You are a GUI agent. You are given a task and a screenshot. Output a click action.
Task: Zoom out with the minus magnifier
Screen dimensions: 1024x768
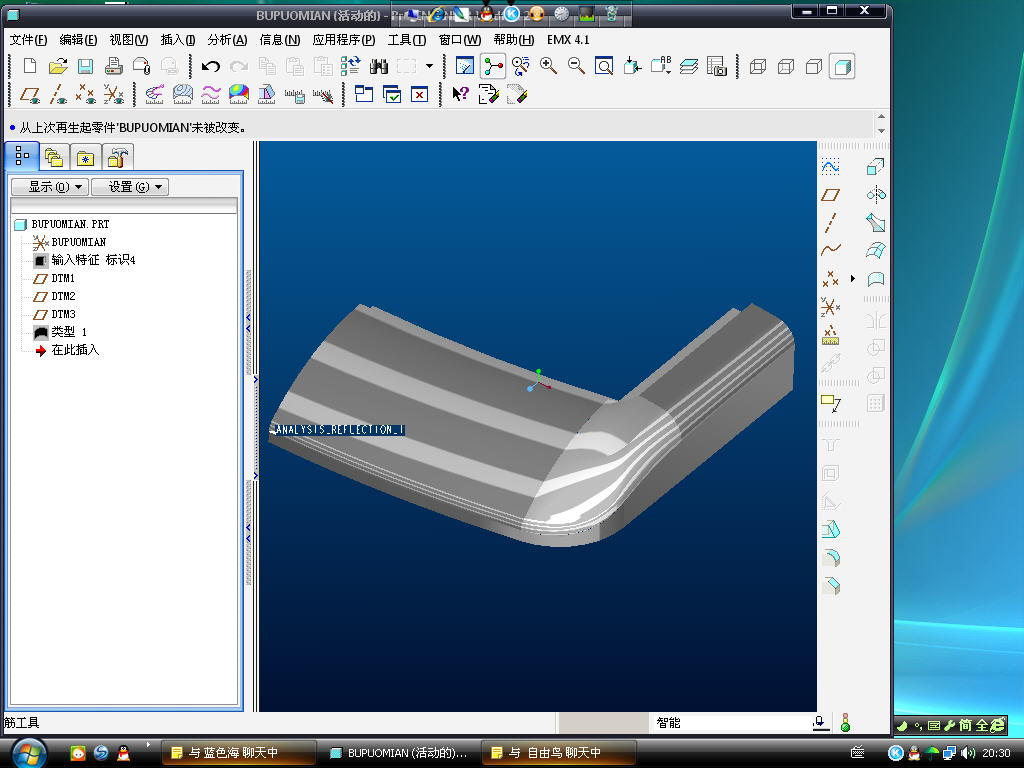tap(576, 66)
